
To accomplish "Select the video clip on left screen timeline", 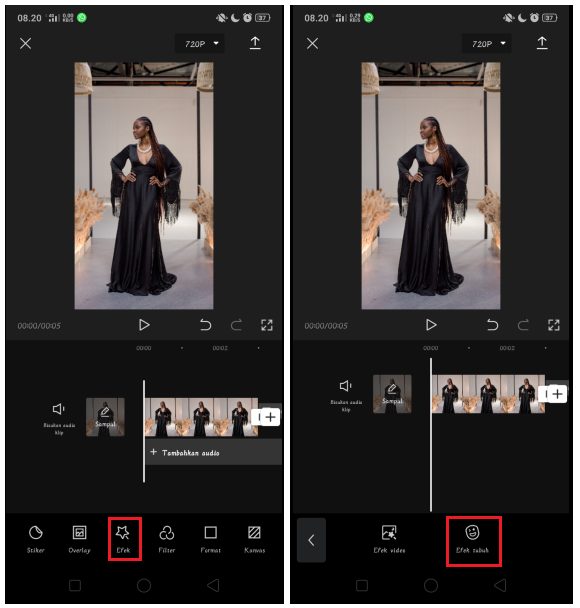I will 201,417.
